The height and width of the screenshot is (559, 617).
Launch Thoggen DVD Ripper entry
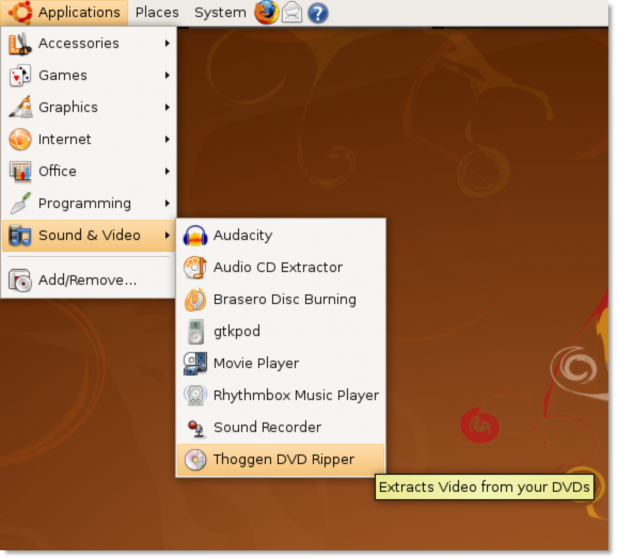281,460
